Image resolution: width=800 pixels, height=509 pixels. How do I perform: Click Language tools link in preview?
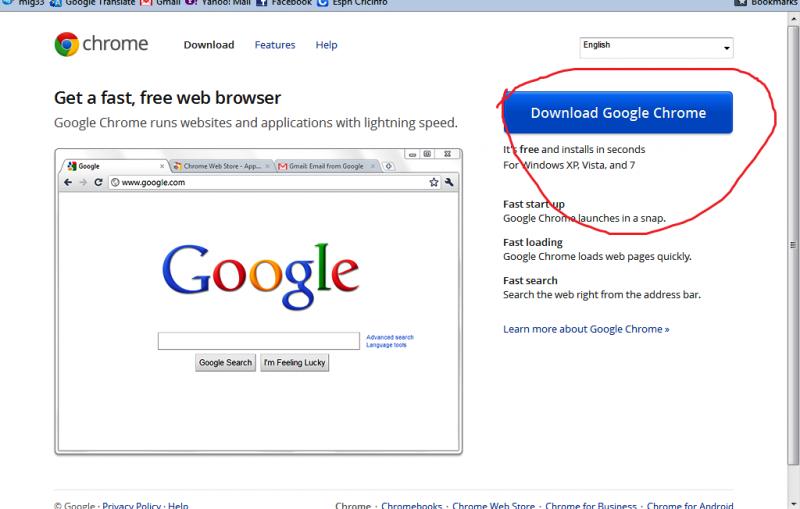click(386, 345)
